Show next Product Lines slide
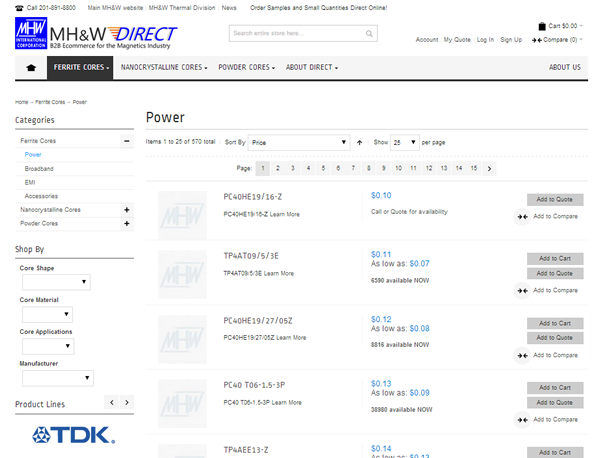This screenshot has height=458, width=600. click(127, 402)
